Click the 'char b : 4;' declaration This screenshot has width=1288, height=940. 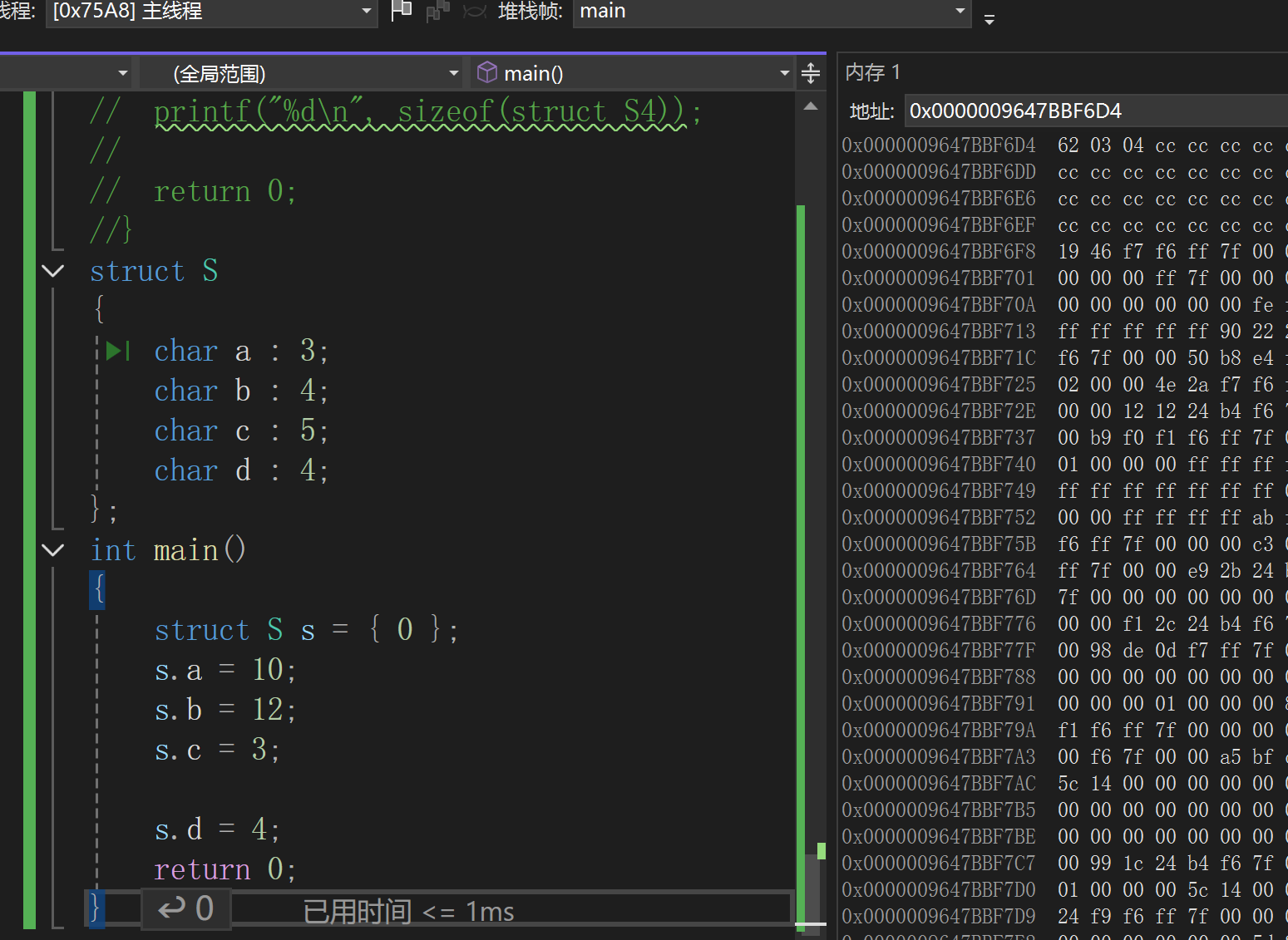241,391
